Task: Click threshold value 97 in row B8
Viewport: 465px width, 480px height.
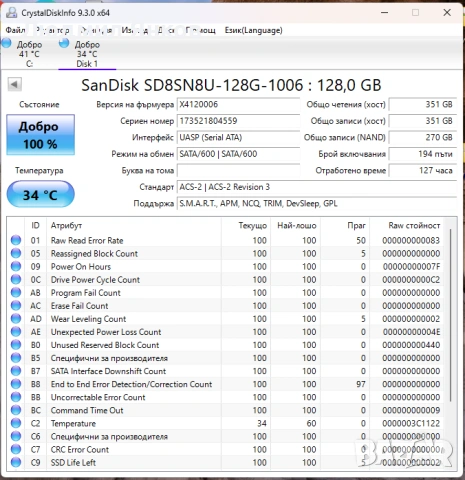Action: point(361,384)
